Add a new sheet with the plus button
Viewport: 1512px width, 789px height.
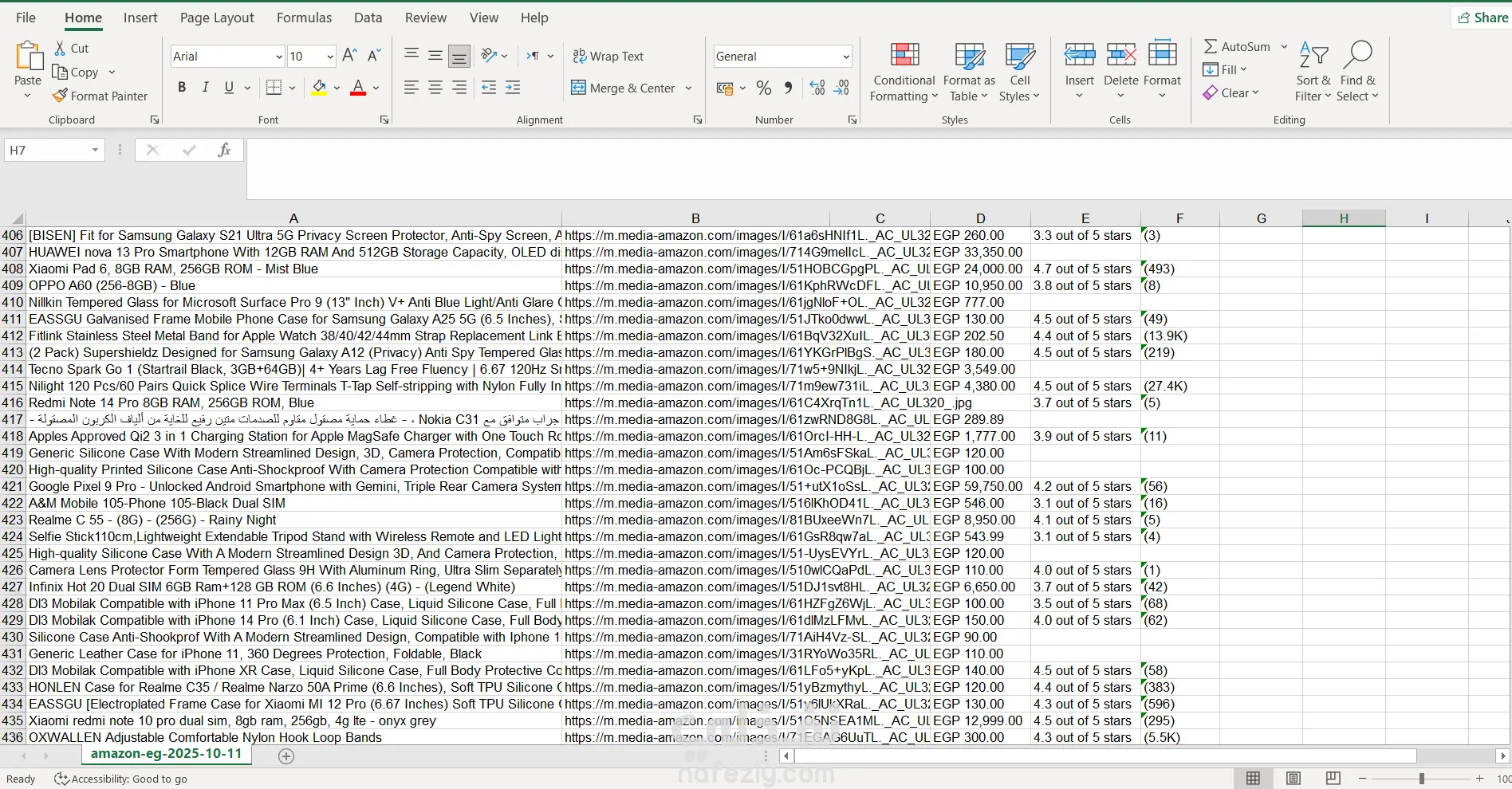(x=286, y=756)
